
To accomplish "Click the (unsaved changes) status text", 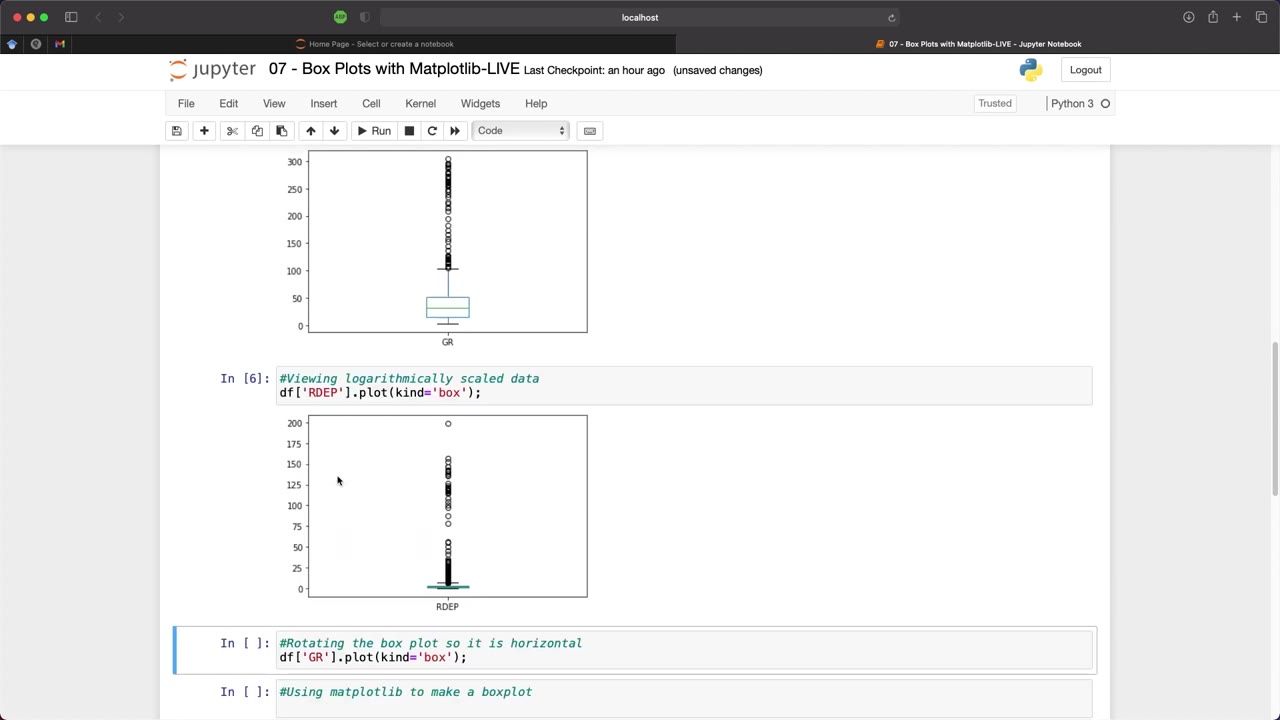I will [x=718, y=71].
